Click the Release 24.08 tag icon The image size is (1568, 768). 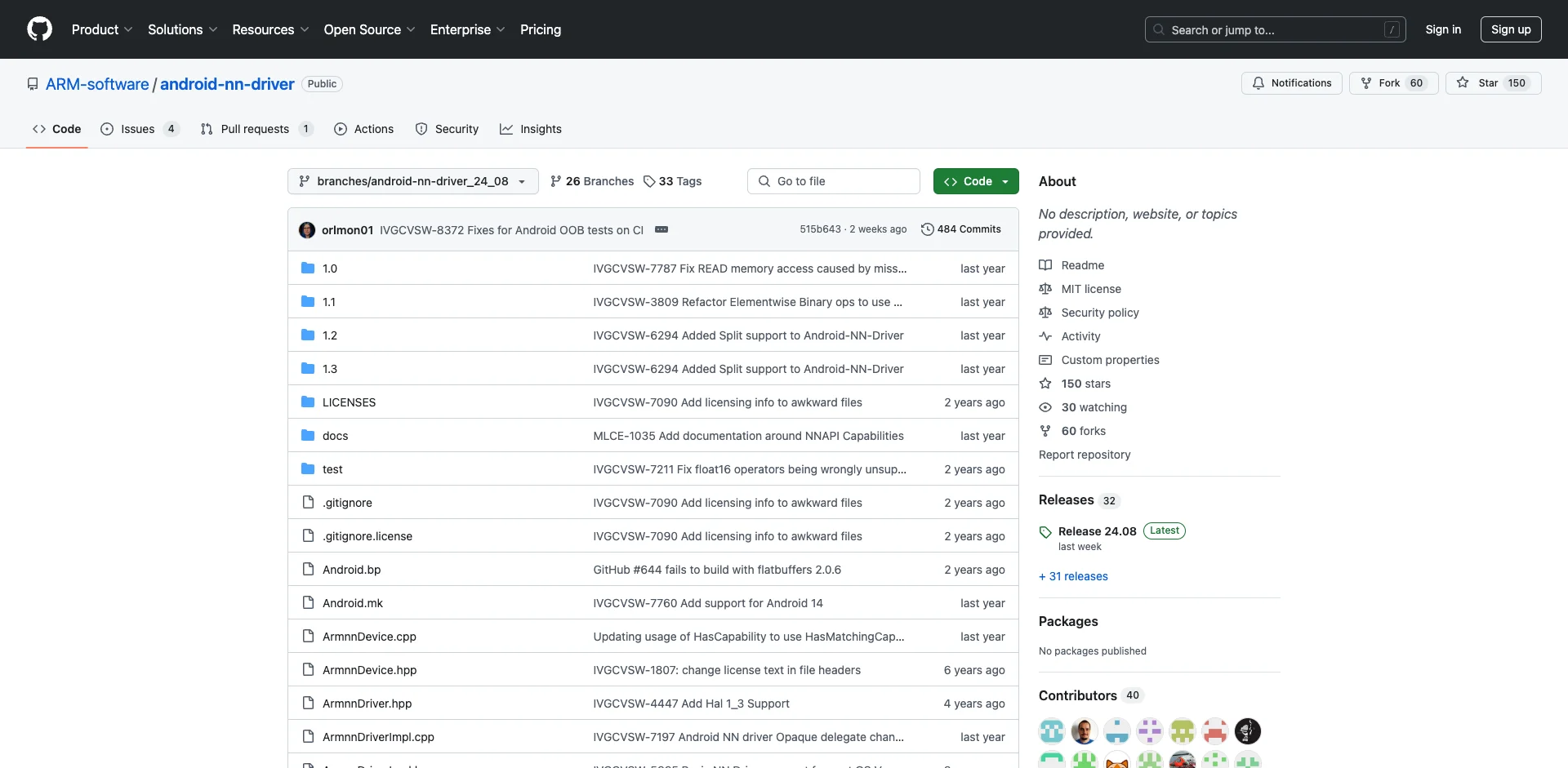[1045, 532]
